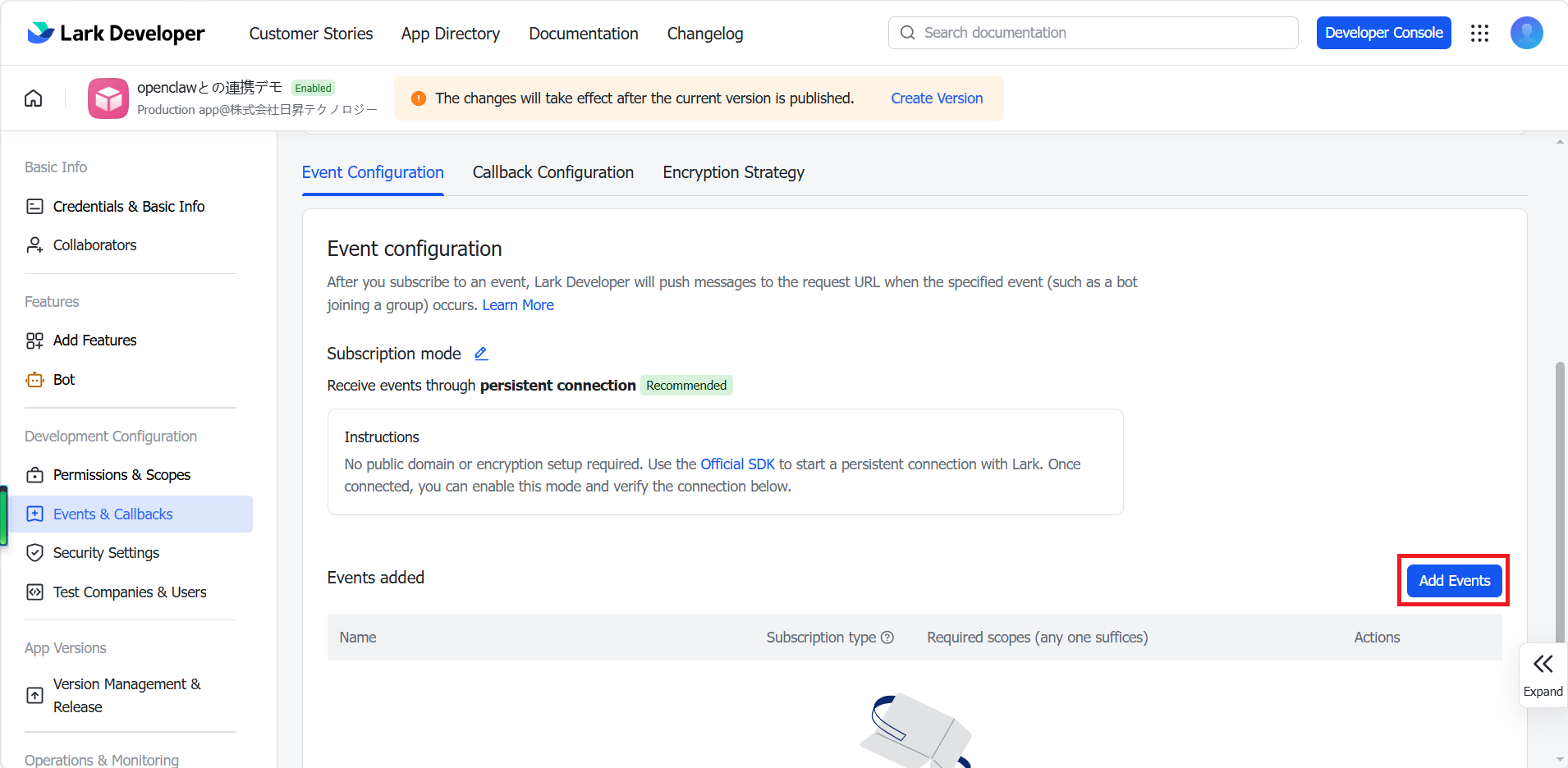Click the Lark Developer logo
Screen dimensions: 1568x768
click(x=116, y=33)
